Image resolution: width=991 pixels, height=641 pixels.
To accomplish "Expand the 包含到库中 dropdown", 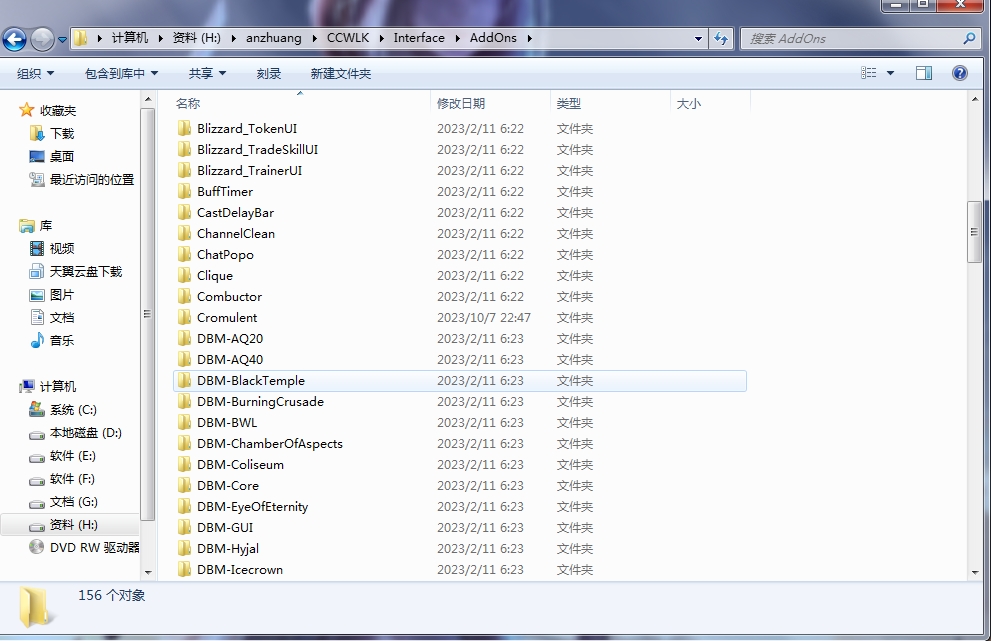I will [x=121, y=73].
